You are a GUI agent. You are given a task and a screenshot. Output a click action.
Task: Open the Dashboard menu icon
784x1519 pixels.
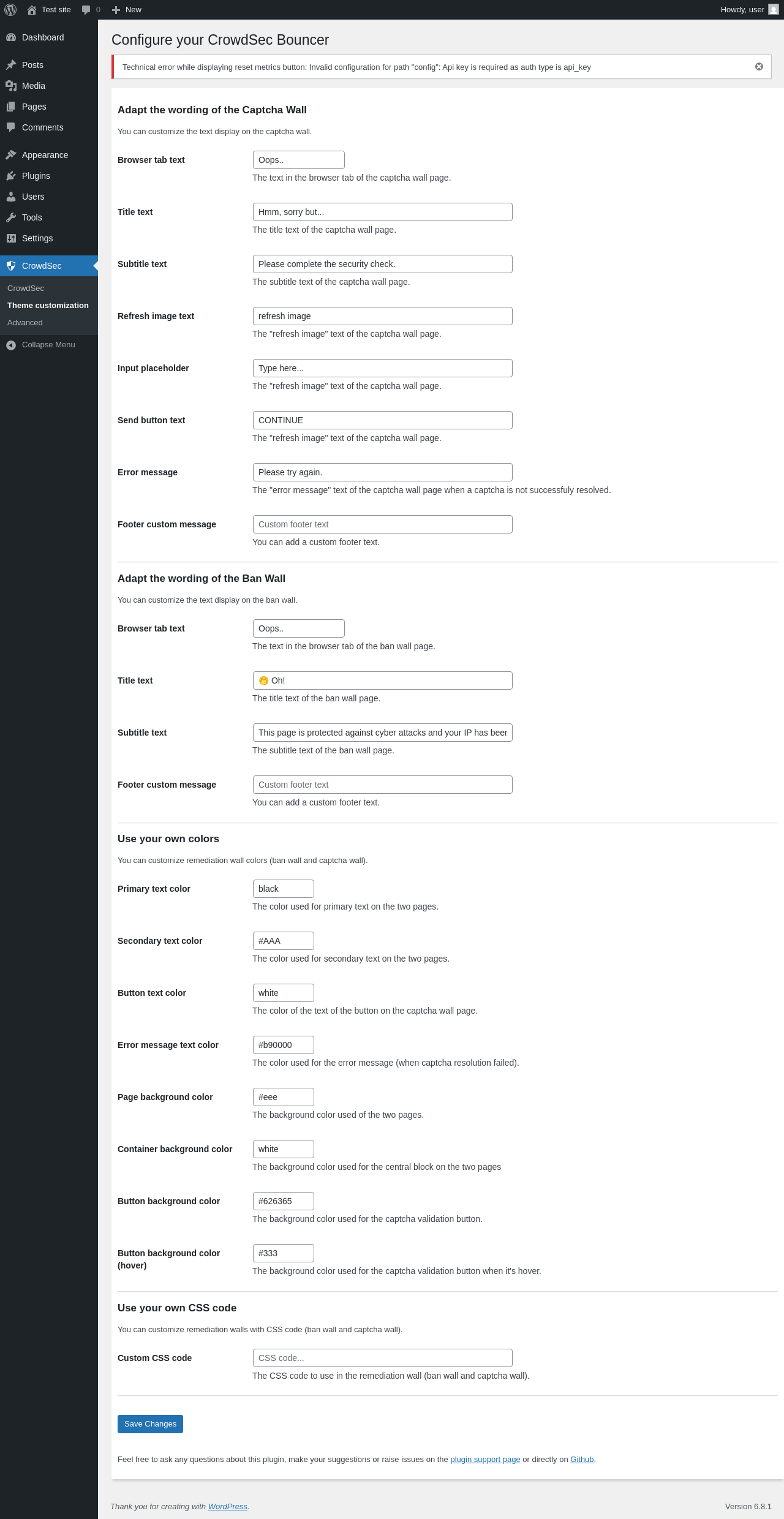11,37
